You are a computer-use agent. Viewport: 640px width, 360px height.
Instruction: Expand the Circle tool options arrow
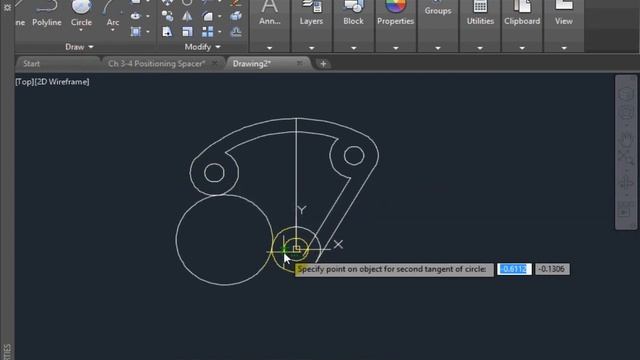[x=81, y=31]
